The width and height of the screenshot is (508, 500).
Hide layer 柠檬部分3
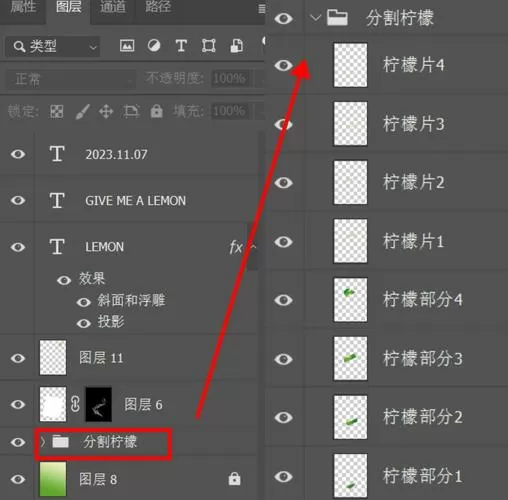284,359
